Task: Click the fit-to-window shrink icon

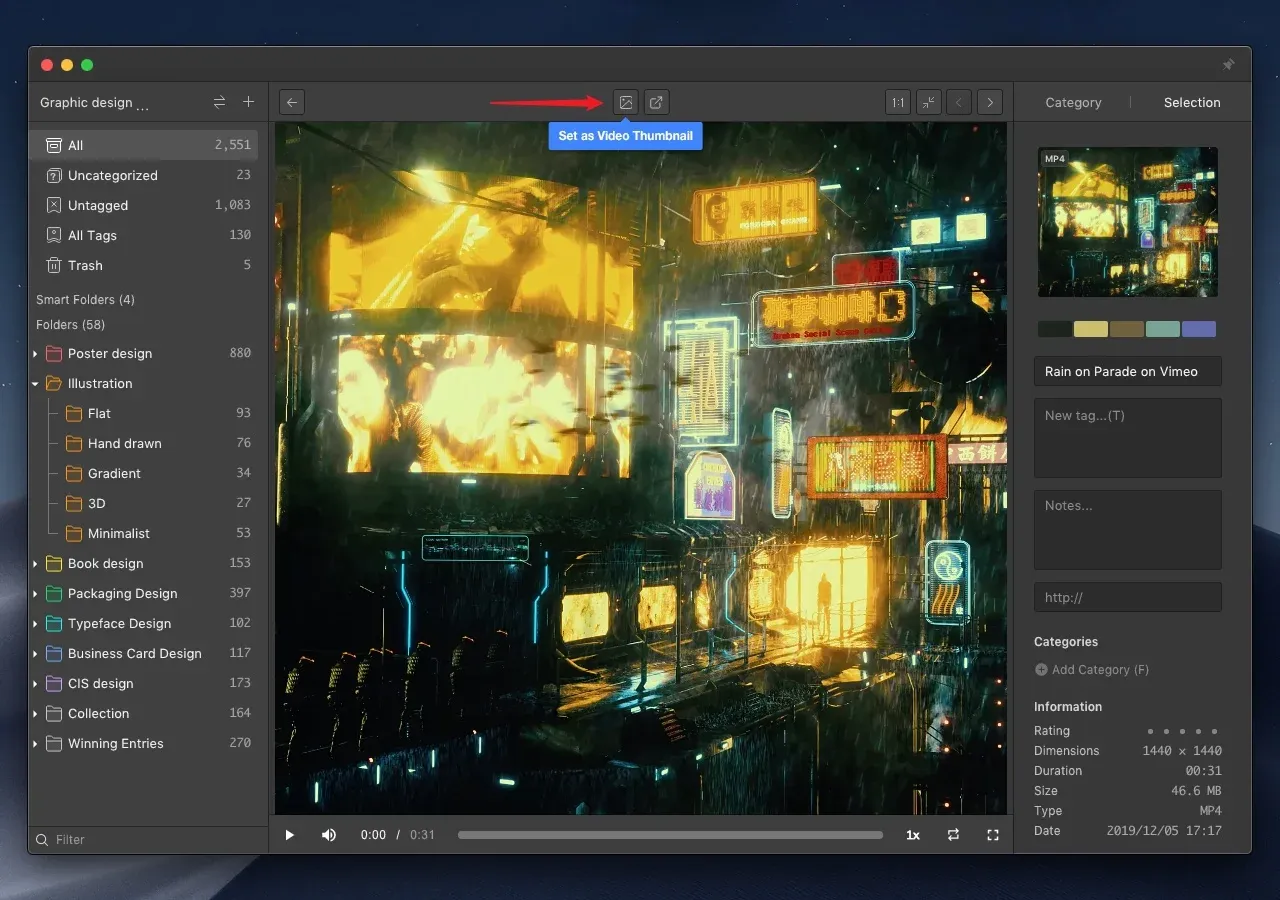Action: 929,102
